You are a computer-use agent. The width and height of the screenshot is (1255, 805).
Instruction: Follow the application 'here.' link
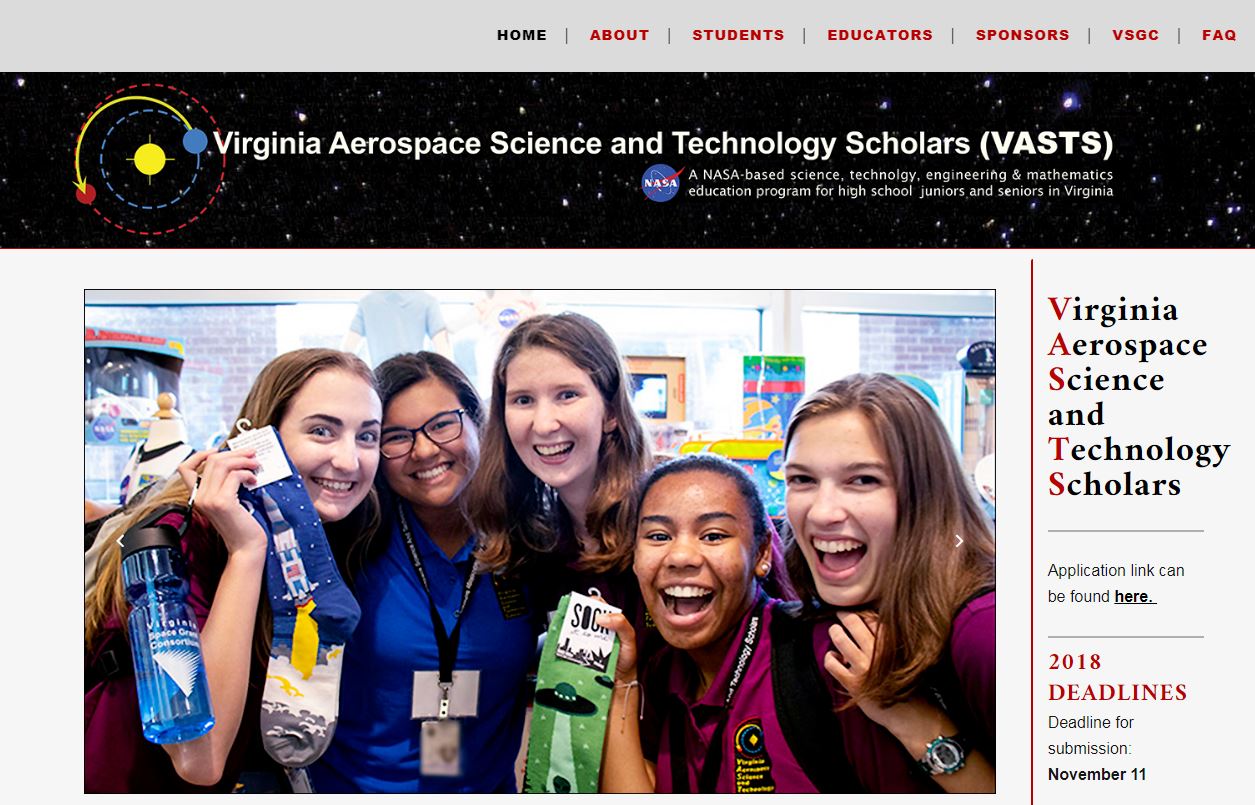(1135, 596)
